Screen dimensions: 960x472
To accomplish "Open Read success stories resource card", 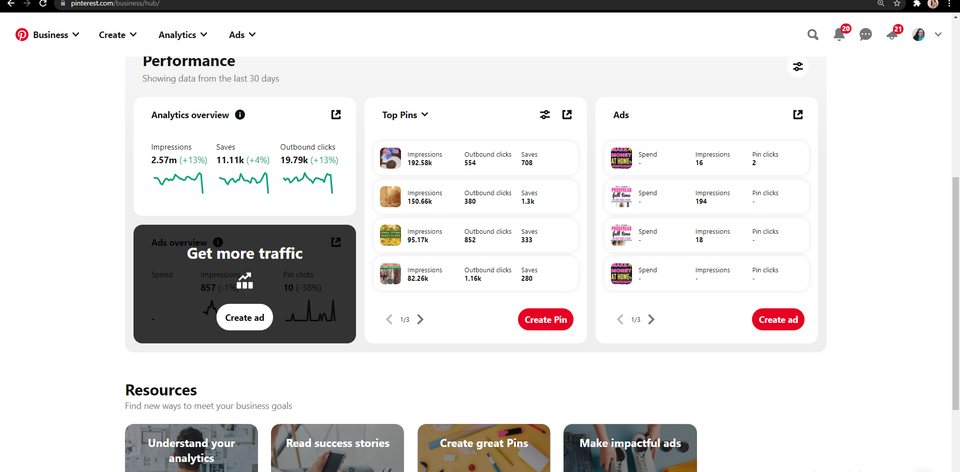I will [x=337, y=448].
